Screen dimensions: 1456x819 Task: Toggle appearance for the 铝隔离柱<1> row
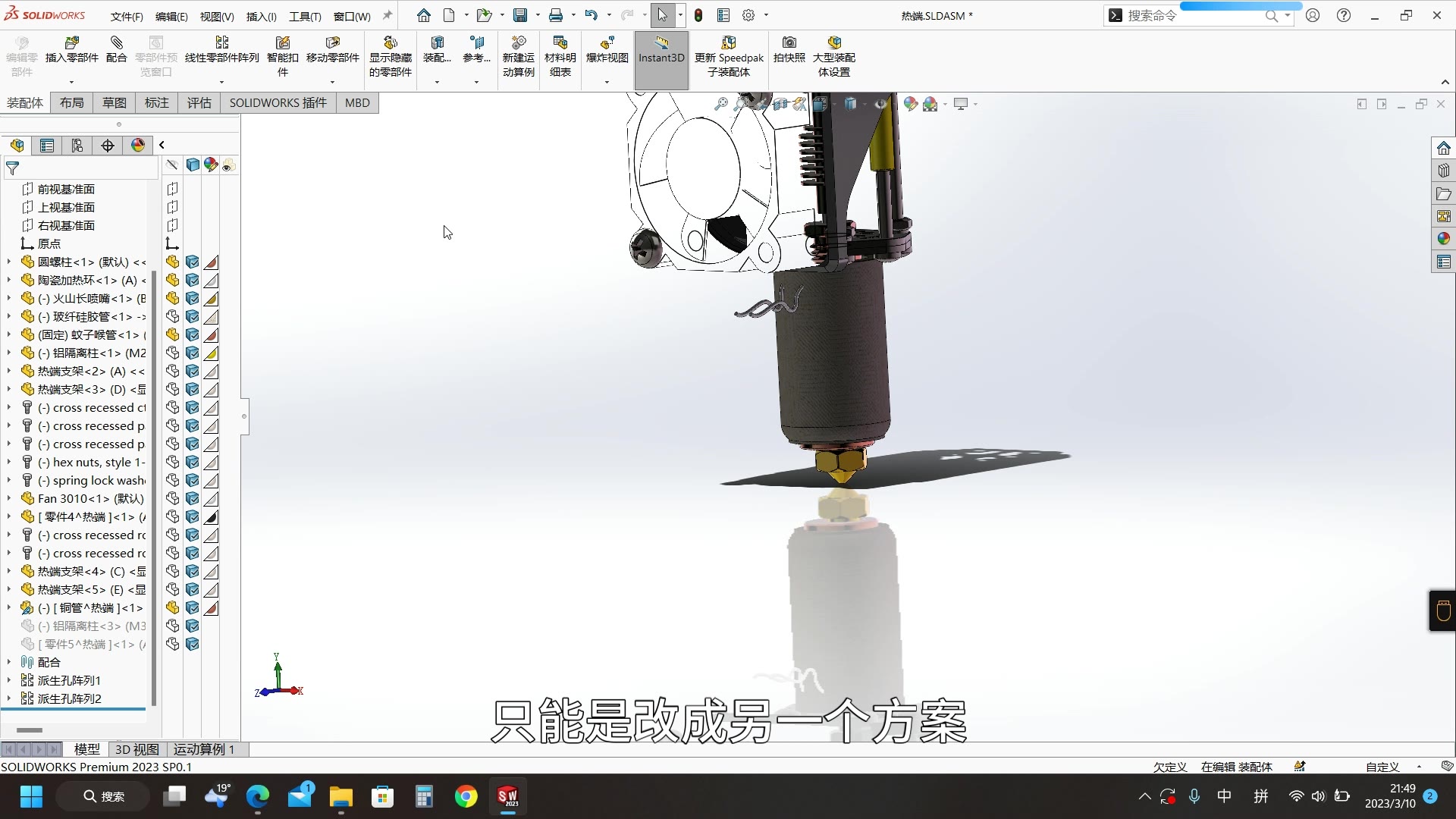pyautogui.click(x=212, y=353)
